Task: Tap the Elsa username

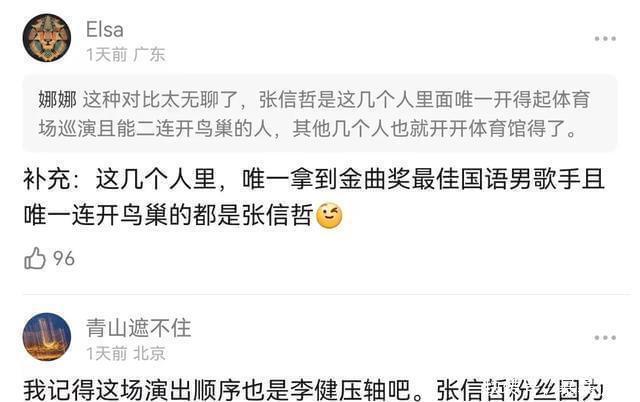Action: pyautogui.click(x=104, y=30)
